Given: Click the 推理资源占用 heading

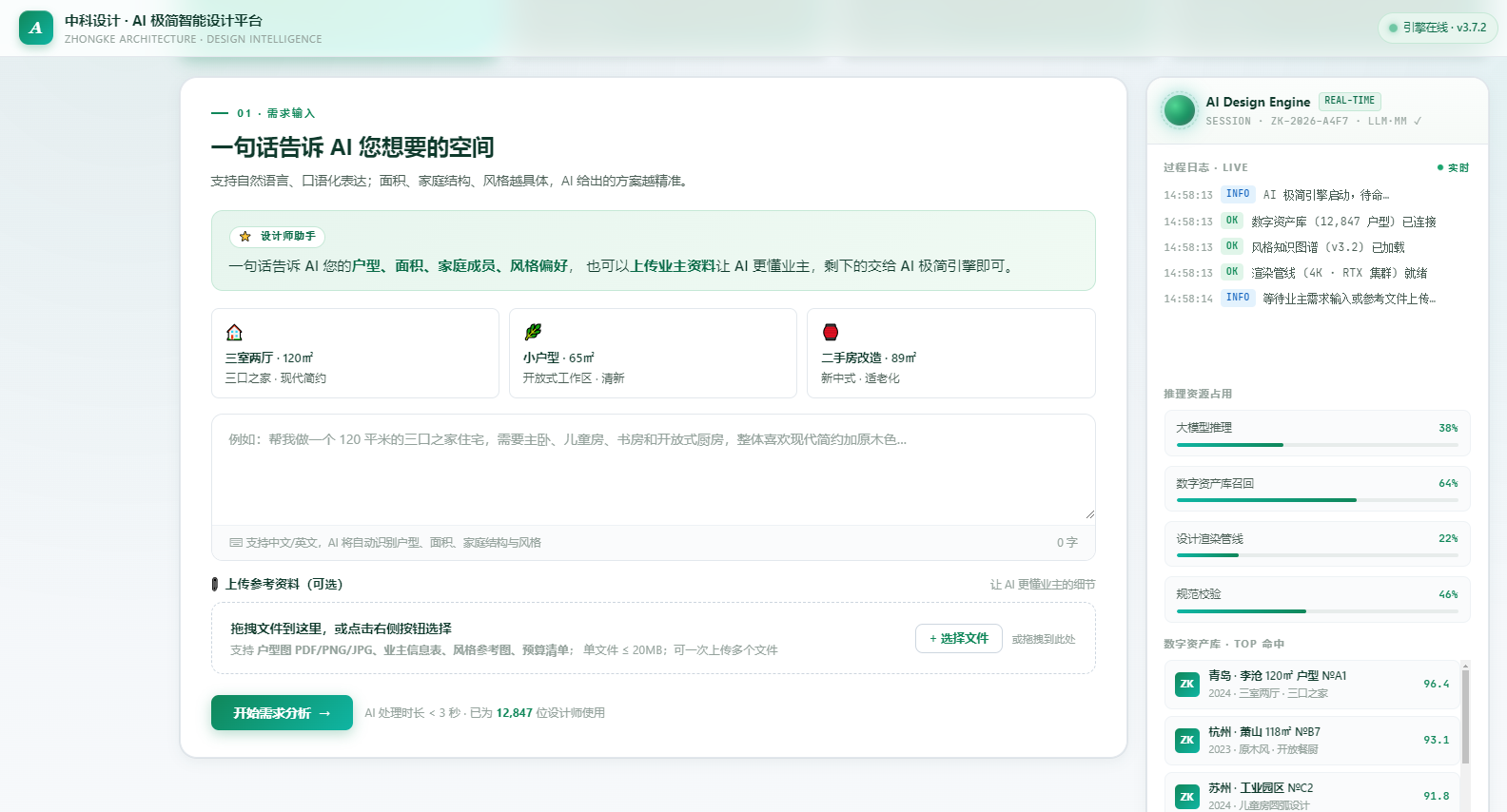Looking at the screenshot, I should [x=1198, y=394].
